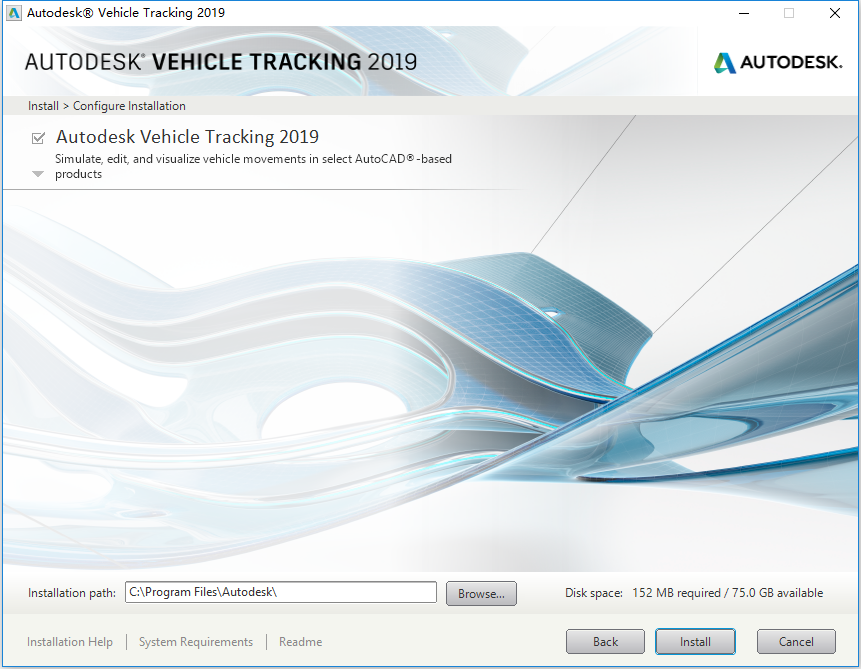Viewport: 861px width, 669px height.
Task: Open the Readme link
Action: [300, 642]
